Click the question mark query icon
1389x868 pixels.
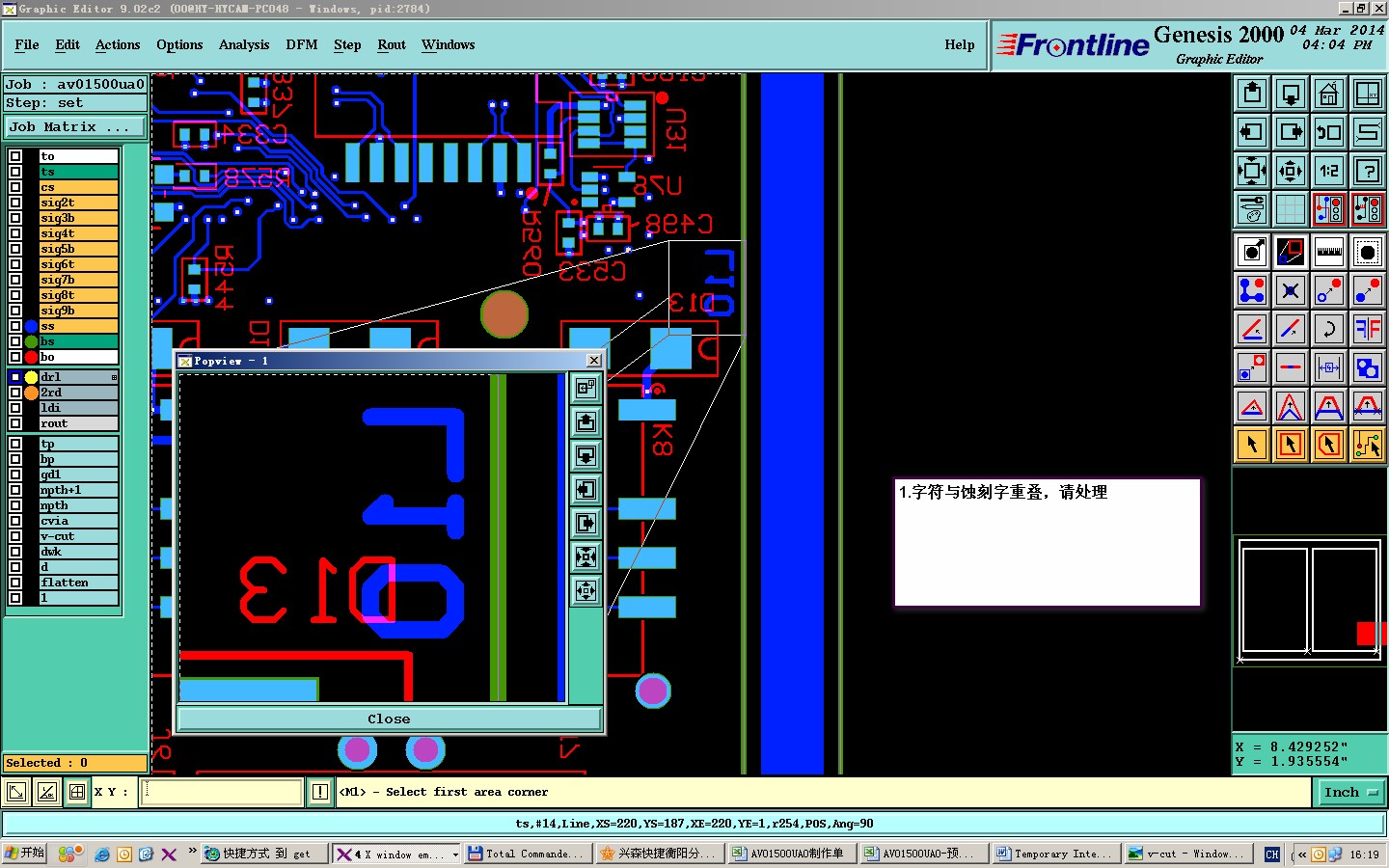click(1368, 171)
